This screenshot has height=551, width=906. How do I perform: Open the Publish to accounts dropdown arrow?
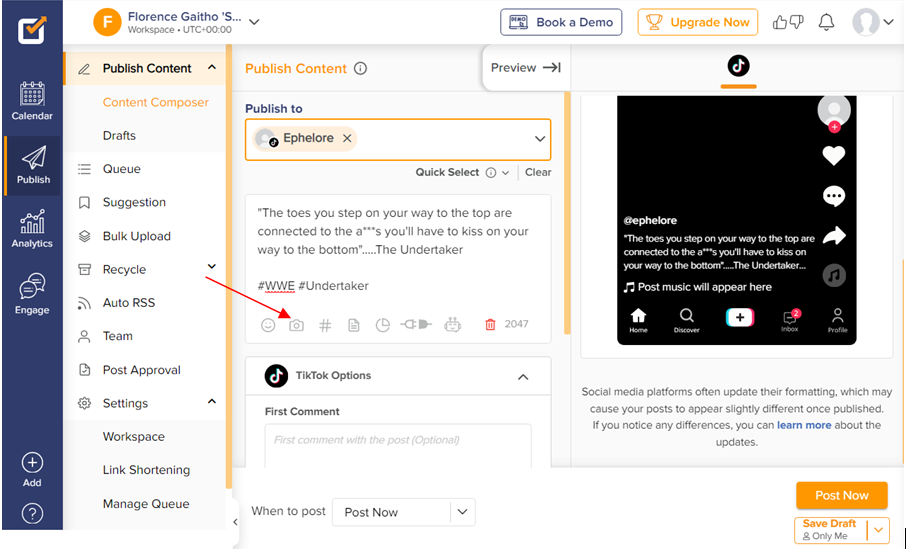point(540,139)
